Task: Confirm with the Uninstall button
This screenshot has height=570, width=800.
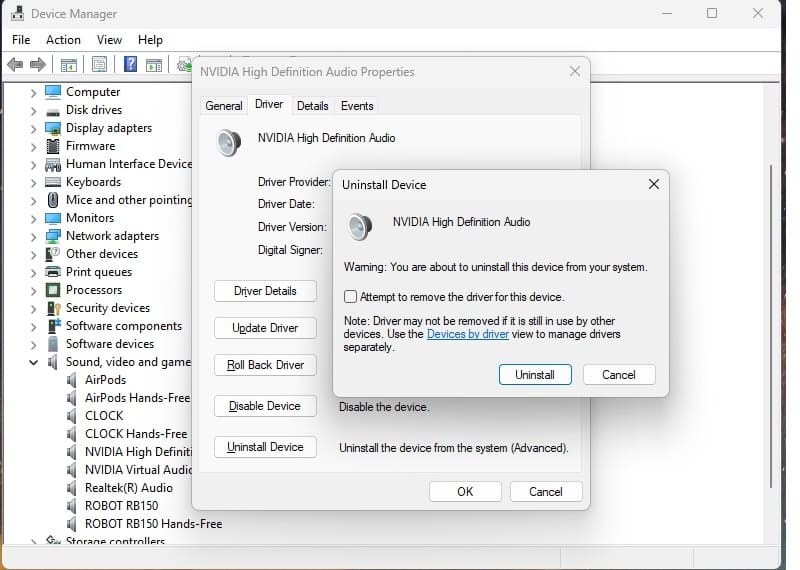Action: (535, 375)
